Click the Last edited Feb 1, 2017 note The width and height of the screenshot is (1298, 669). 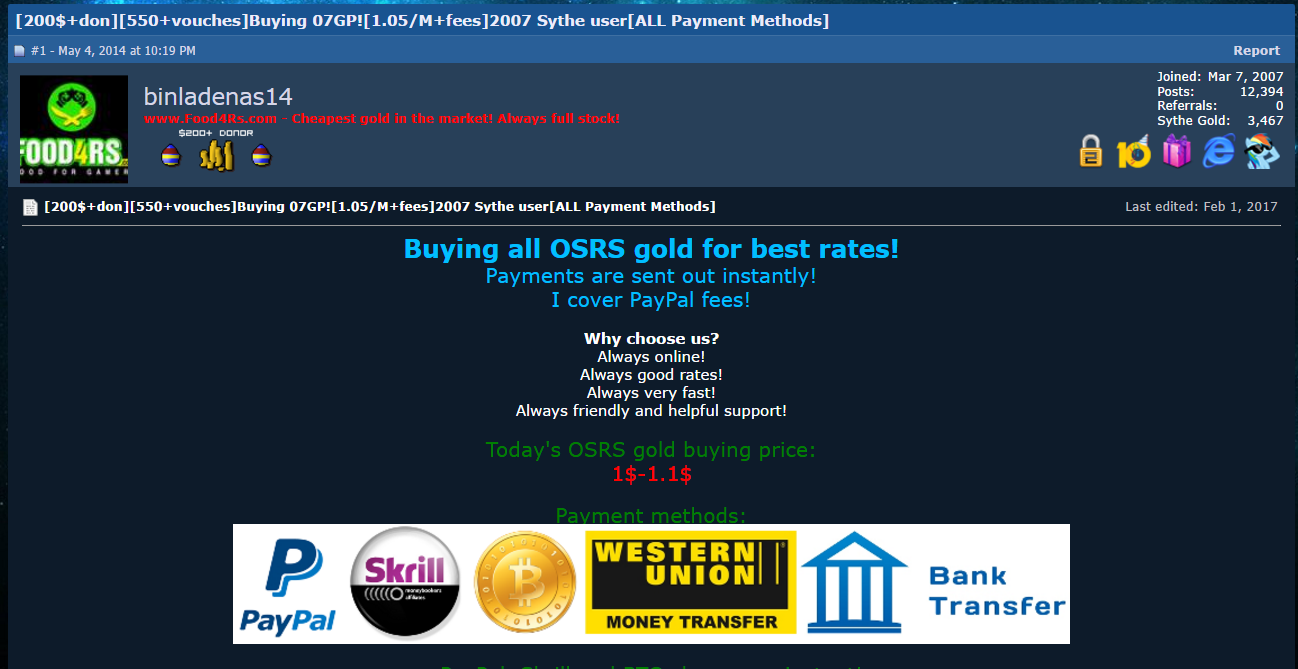1201,207
